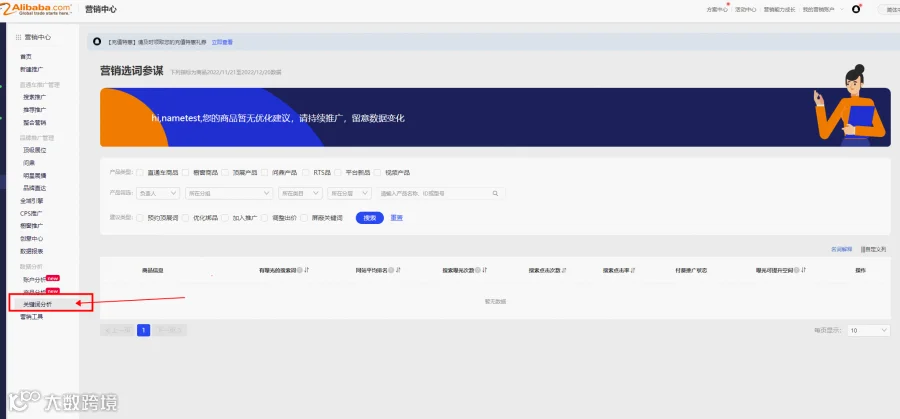Click the Alibaba.com logo
The height and width of the screenshot is (419, 900).
(x=37, y=9)
